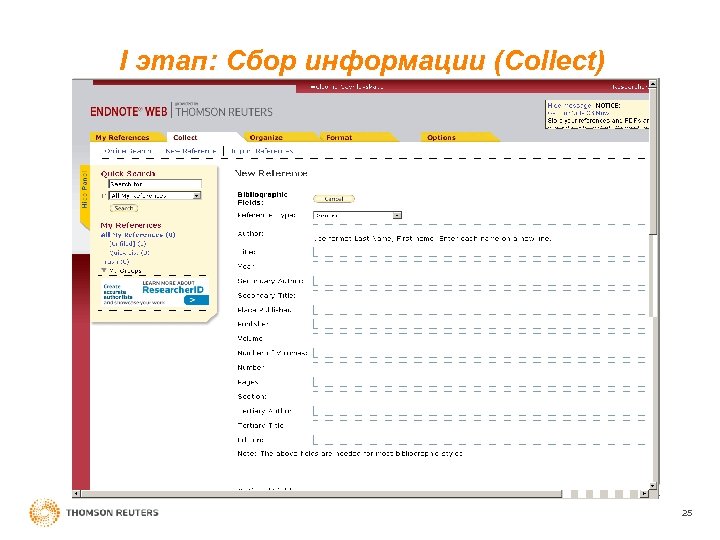Viewport: 720px width, 540px height.
Task: Click the NOTICE message text
Action: (x=608, y=106)
